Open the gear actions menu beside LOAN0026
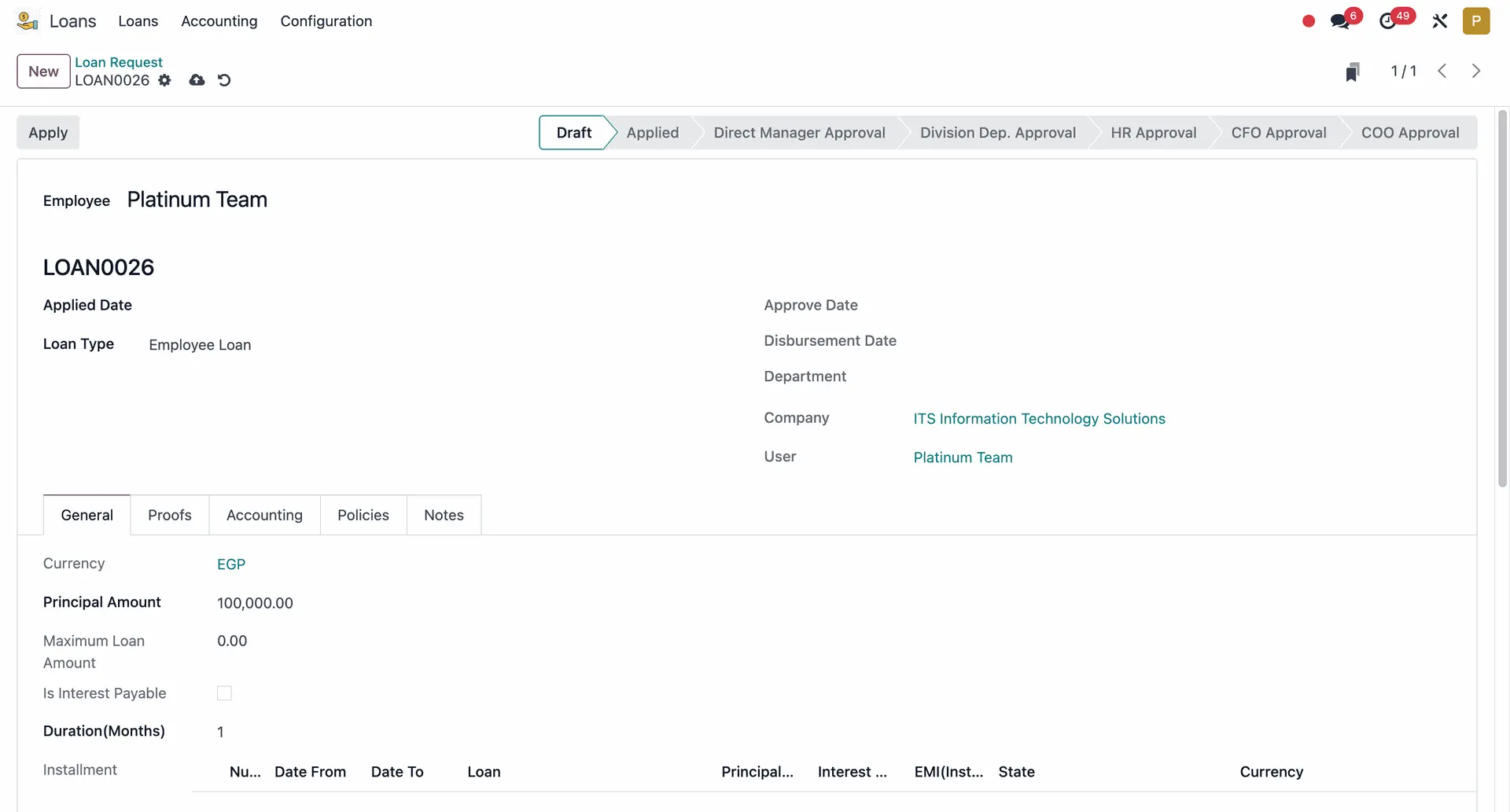Image resolution: width=1510 pixels, height=812 pixels. [x=164, y=80]
